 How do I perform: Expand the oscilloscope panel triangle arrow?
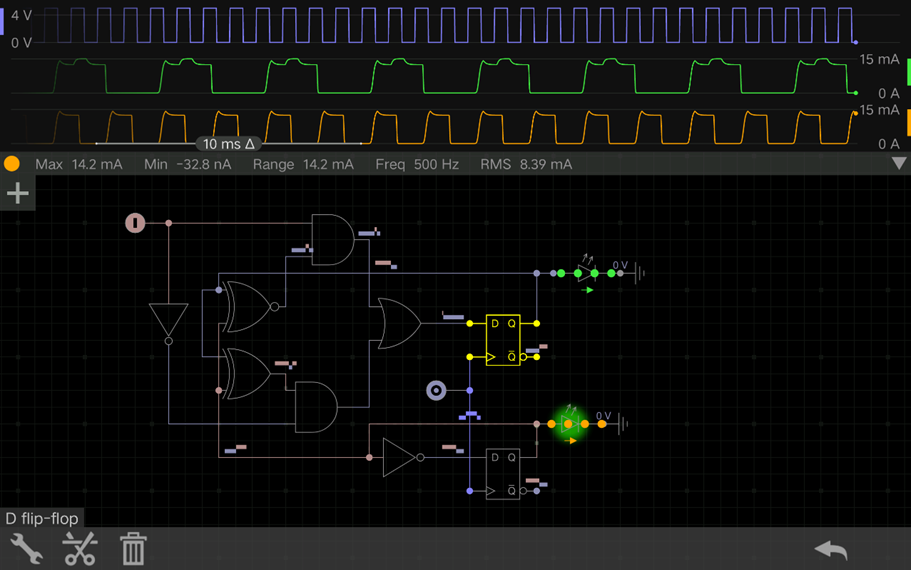[x=898, y=164]
